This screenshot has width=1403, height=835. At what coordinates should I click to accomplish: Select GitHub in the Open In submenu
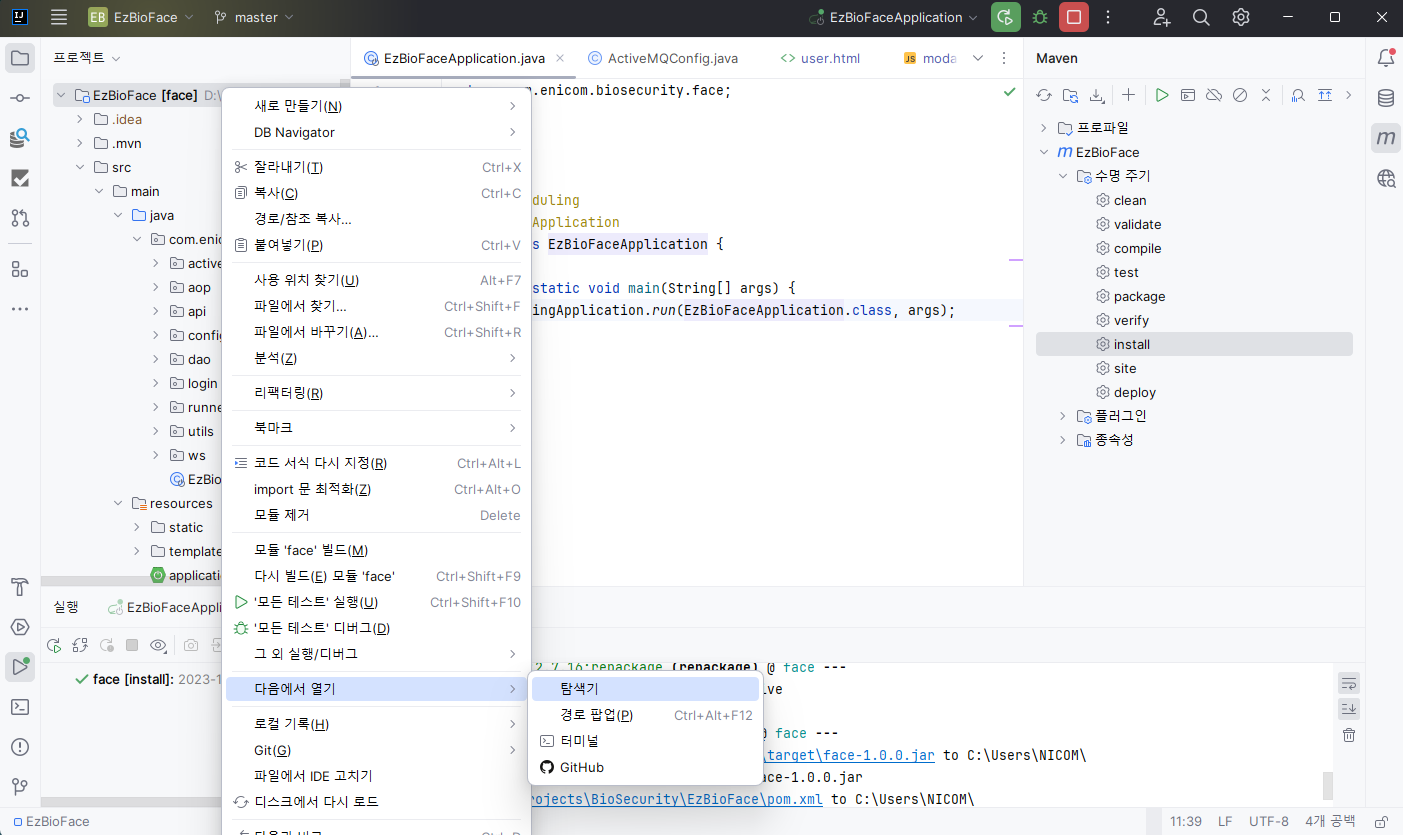pos(644,767)
